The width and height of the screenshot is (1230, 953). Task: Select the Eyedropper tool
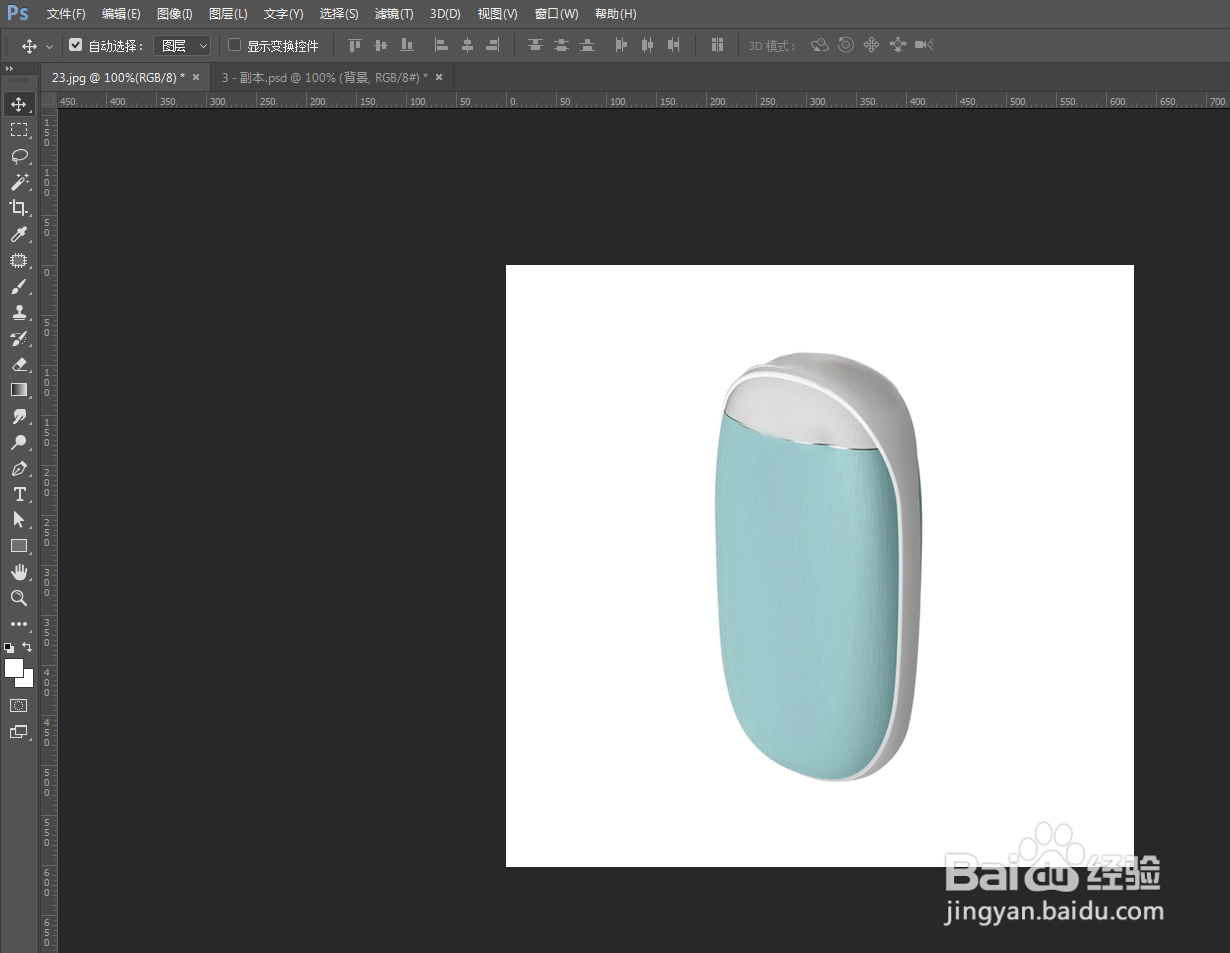tap(19, 234)
